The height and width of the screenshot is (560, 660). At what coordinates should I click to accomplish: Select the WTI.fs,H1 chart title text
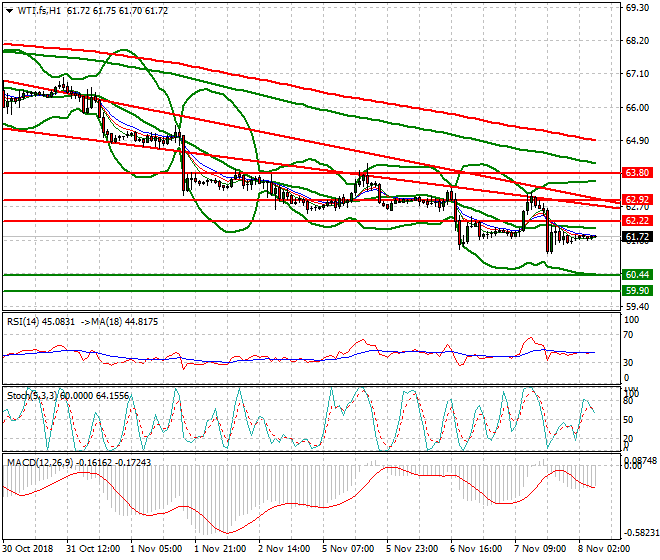(x=40, y=11)
